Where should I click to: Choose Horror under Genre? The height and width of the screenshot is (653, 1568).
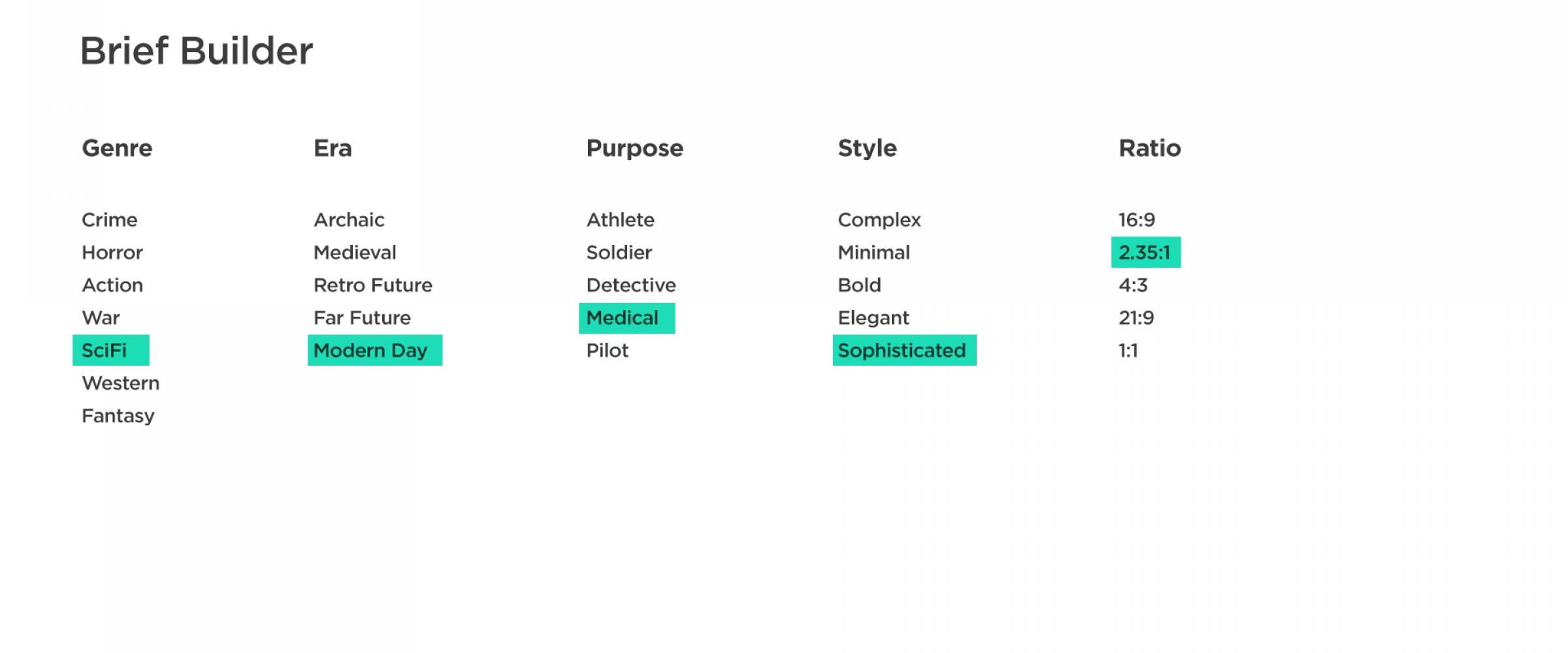[112, 253]
